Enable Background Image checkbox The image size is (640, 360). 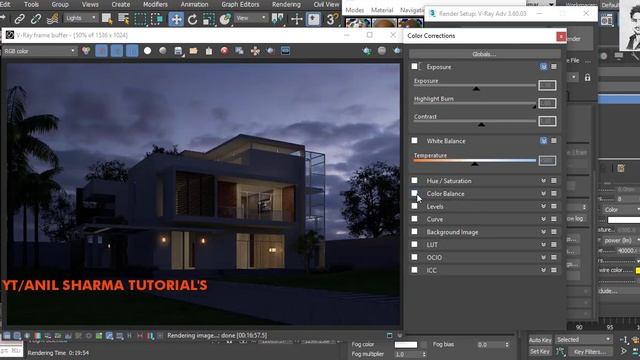coord(415,231)
